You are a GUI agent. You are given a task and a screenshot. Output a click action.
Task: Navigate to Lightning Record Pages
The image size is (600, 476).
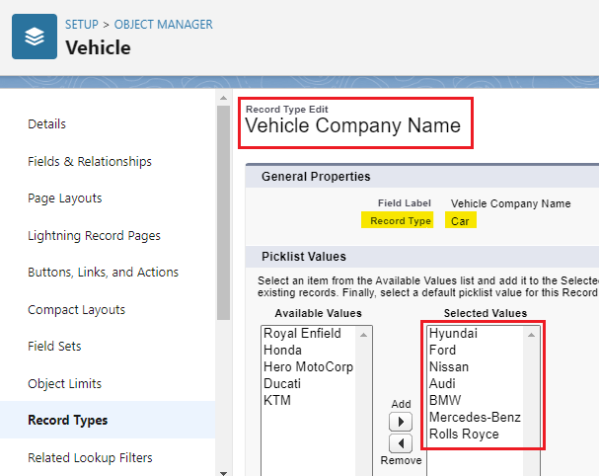tap(94, 236)
